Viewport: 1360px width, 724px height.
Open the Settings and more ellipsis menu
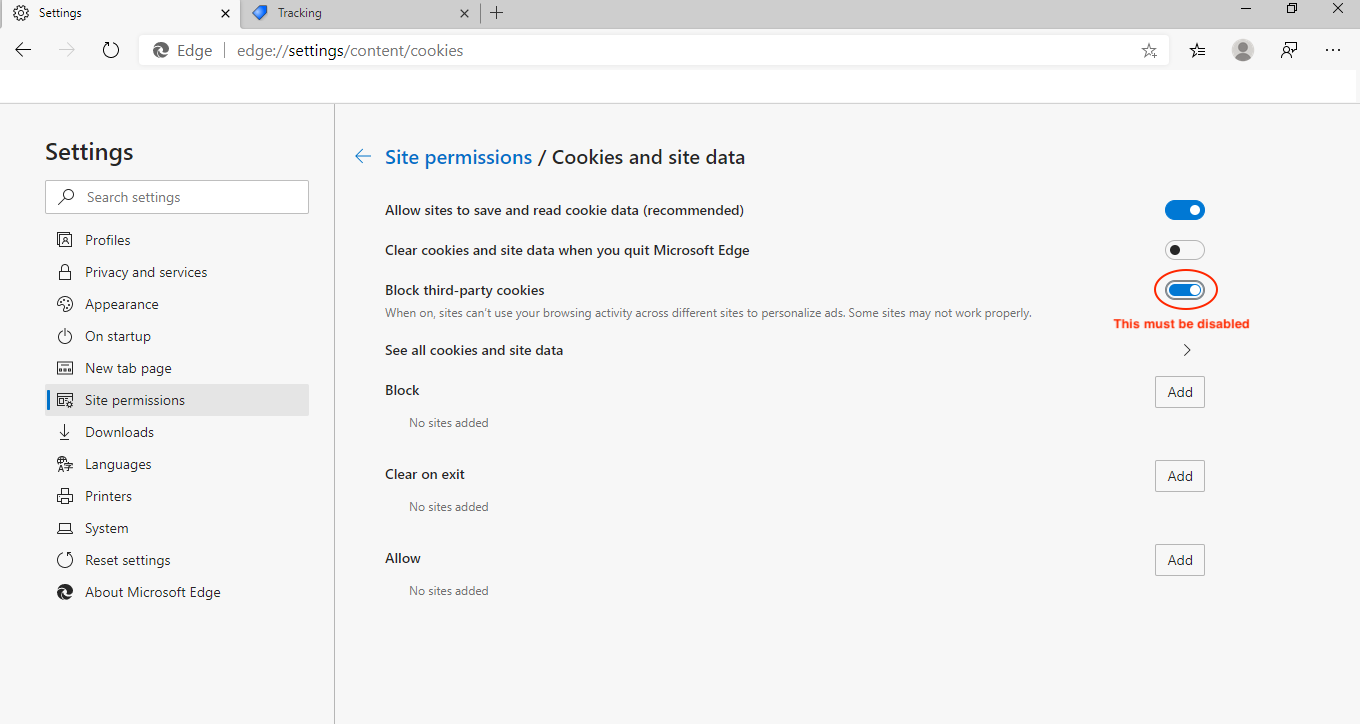pyautogui.click(x=1333, y=50)
